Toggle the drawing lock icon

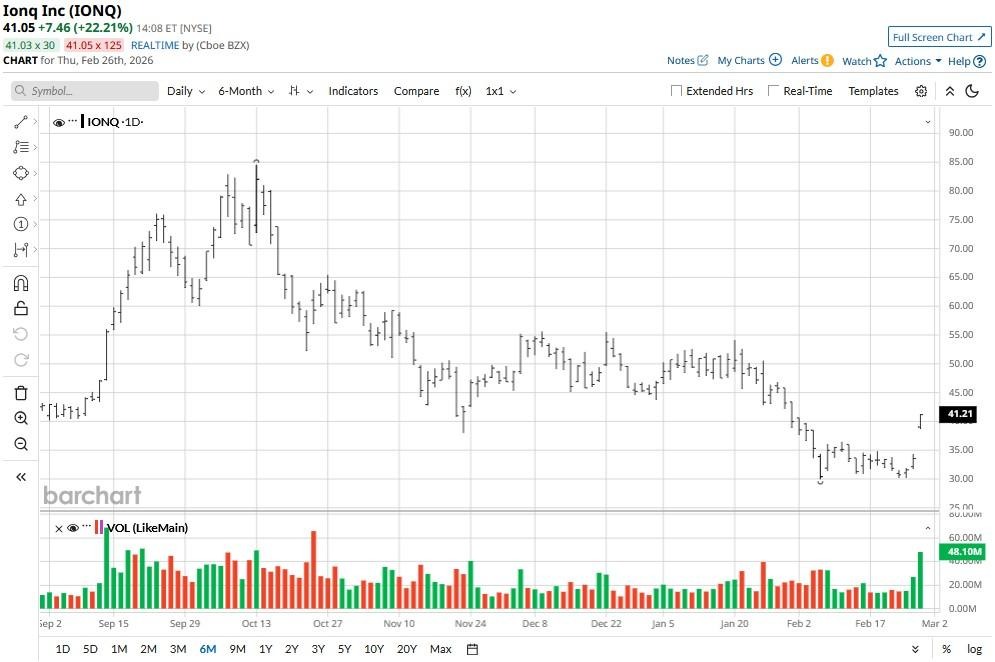21,308
